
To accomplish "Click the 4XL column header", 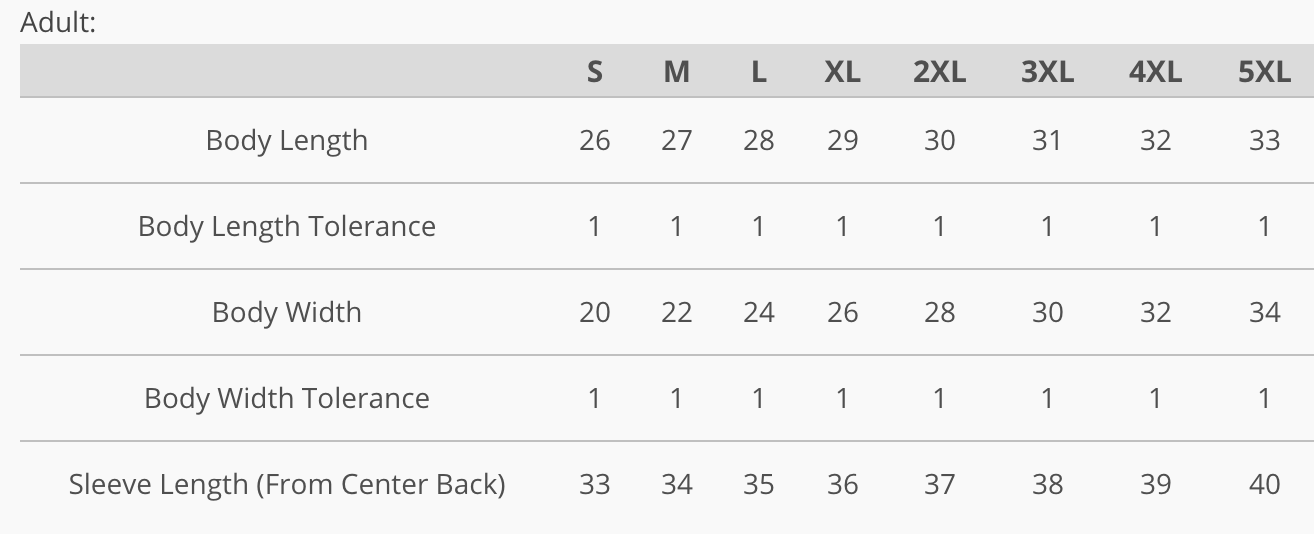I will (x=1155, y=72).
